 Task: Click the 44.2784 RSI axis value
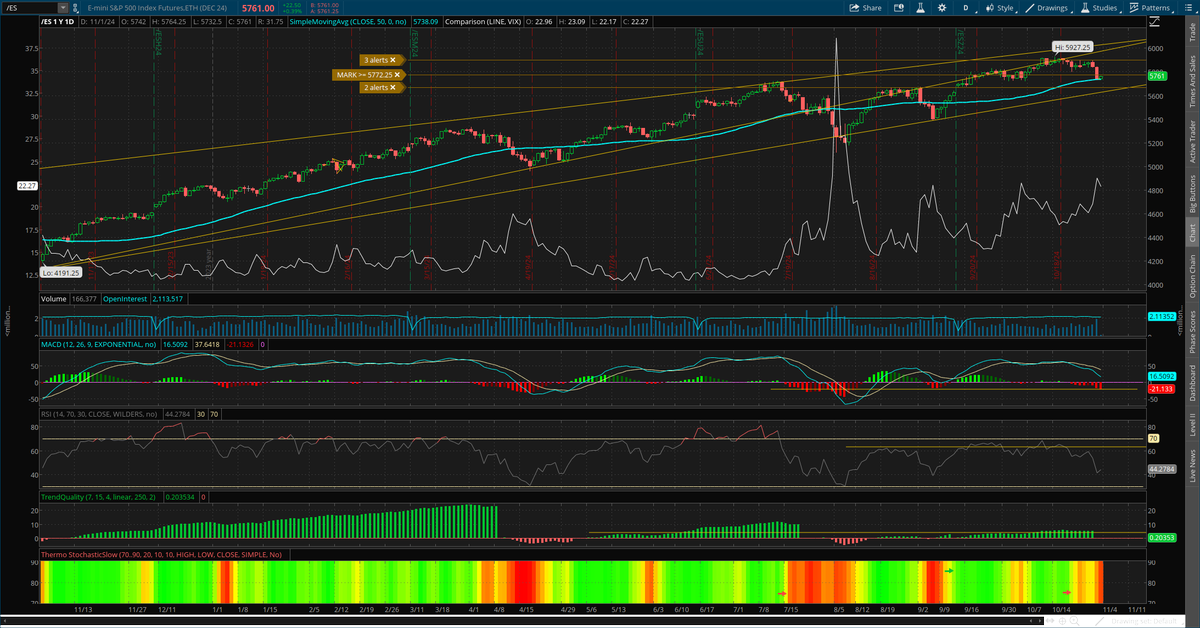1160,468
